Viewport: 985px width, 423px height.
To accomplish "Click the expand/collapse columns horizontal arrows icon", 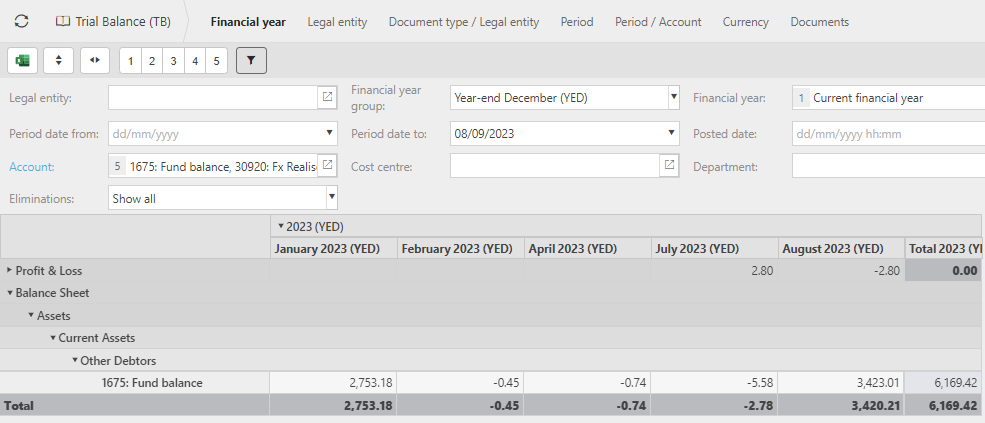I will click(95, 61).
